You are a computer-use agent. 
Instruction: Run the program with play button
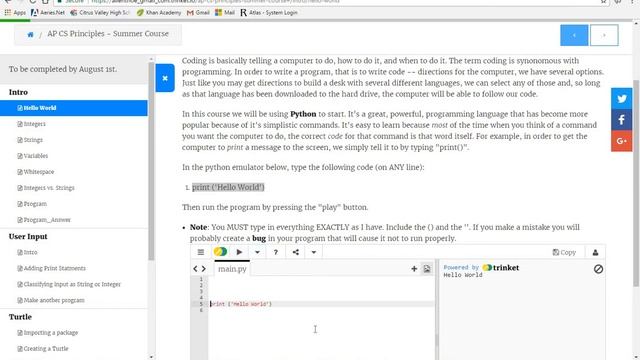[240, 252]
